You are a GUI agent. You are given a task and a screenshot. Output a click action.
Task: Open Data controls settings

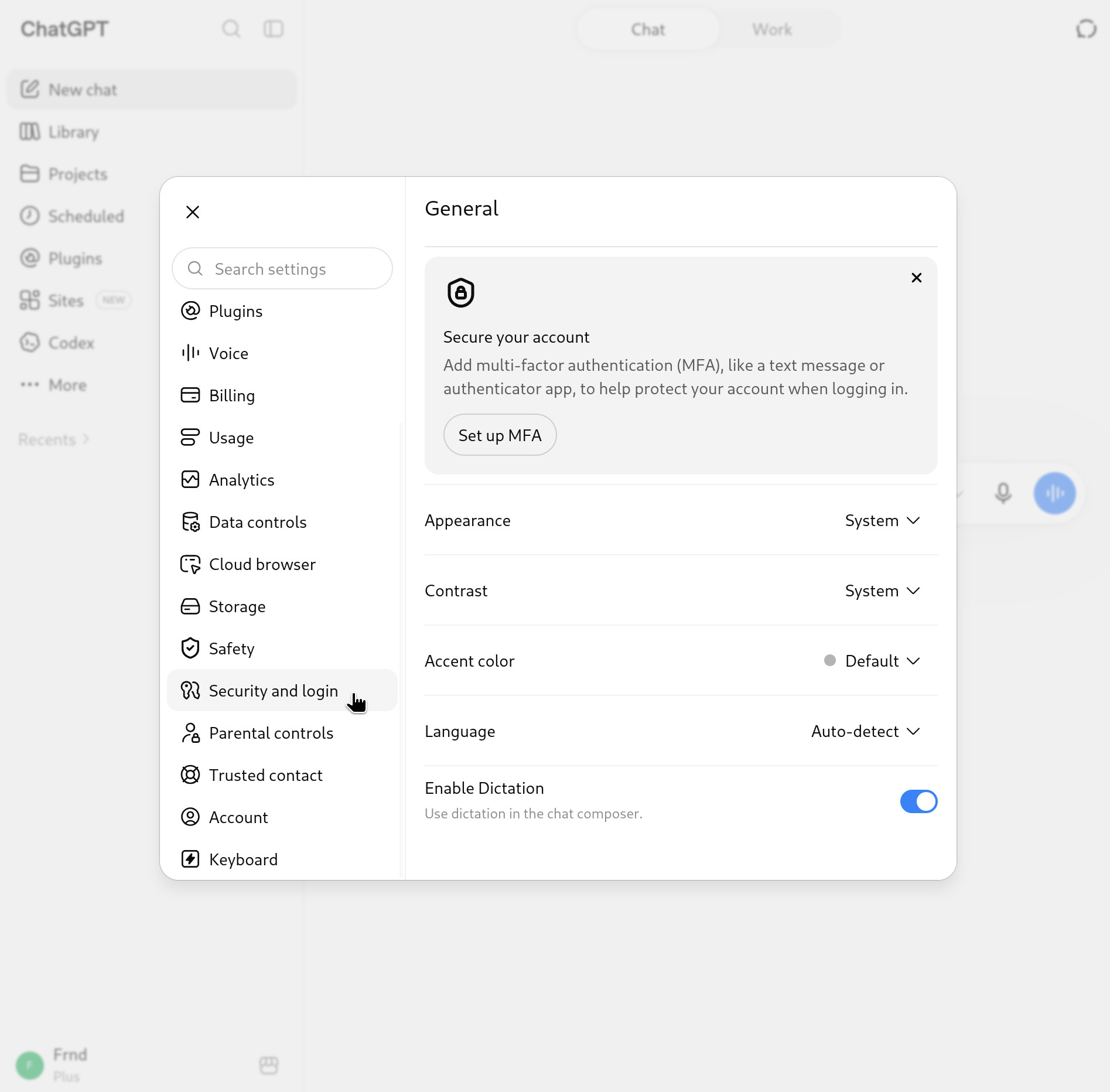click(282, 522)
